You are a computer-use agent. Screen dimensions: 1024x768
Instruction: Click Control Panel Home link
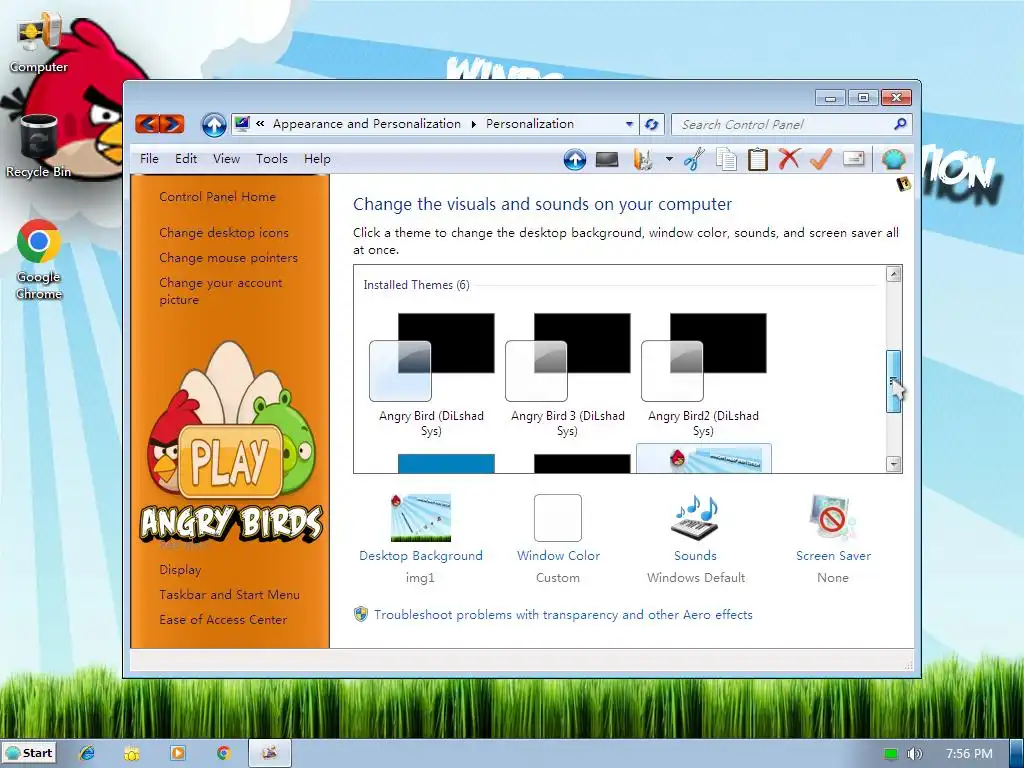coord(217,197)
